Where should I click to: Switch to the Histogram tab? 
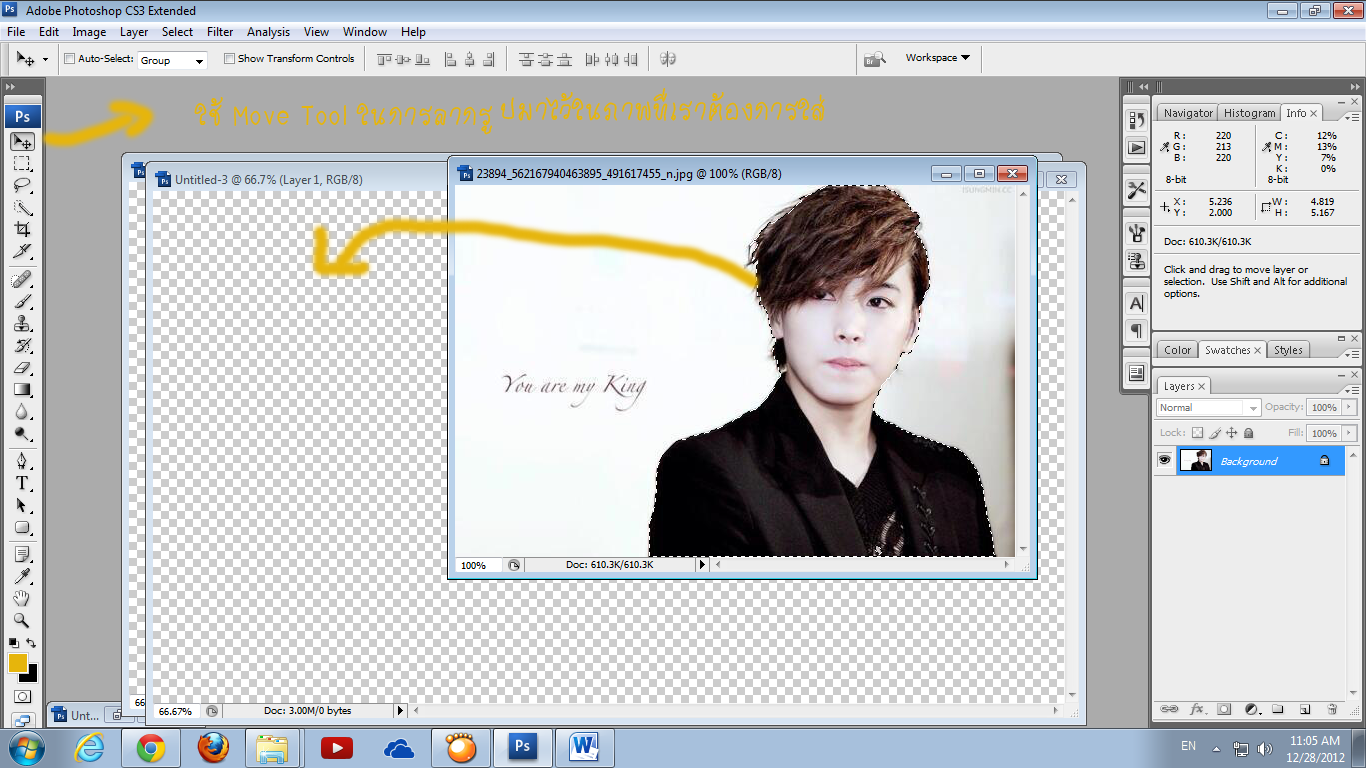(1249, 113)
